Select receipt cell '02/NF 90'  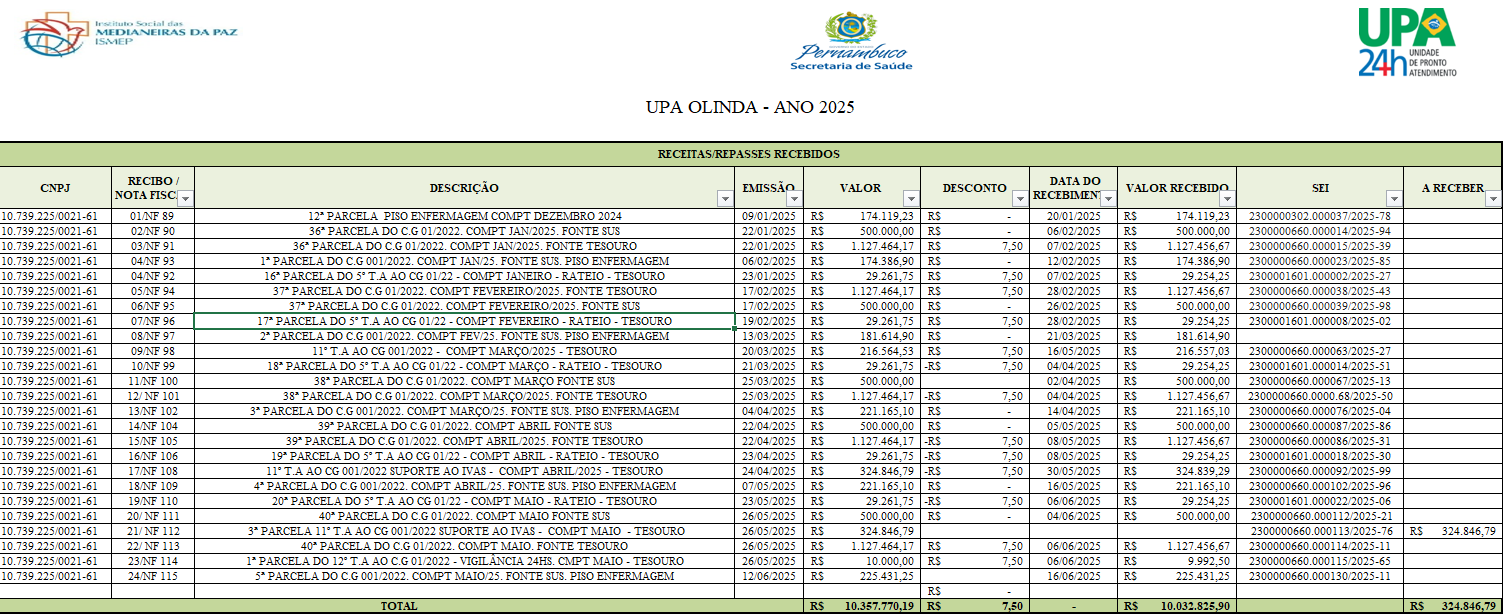pyautogui.click(x=152, y=231)
